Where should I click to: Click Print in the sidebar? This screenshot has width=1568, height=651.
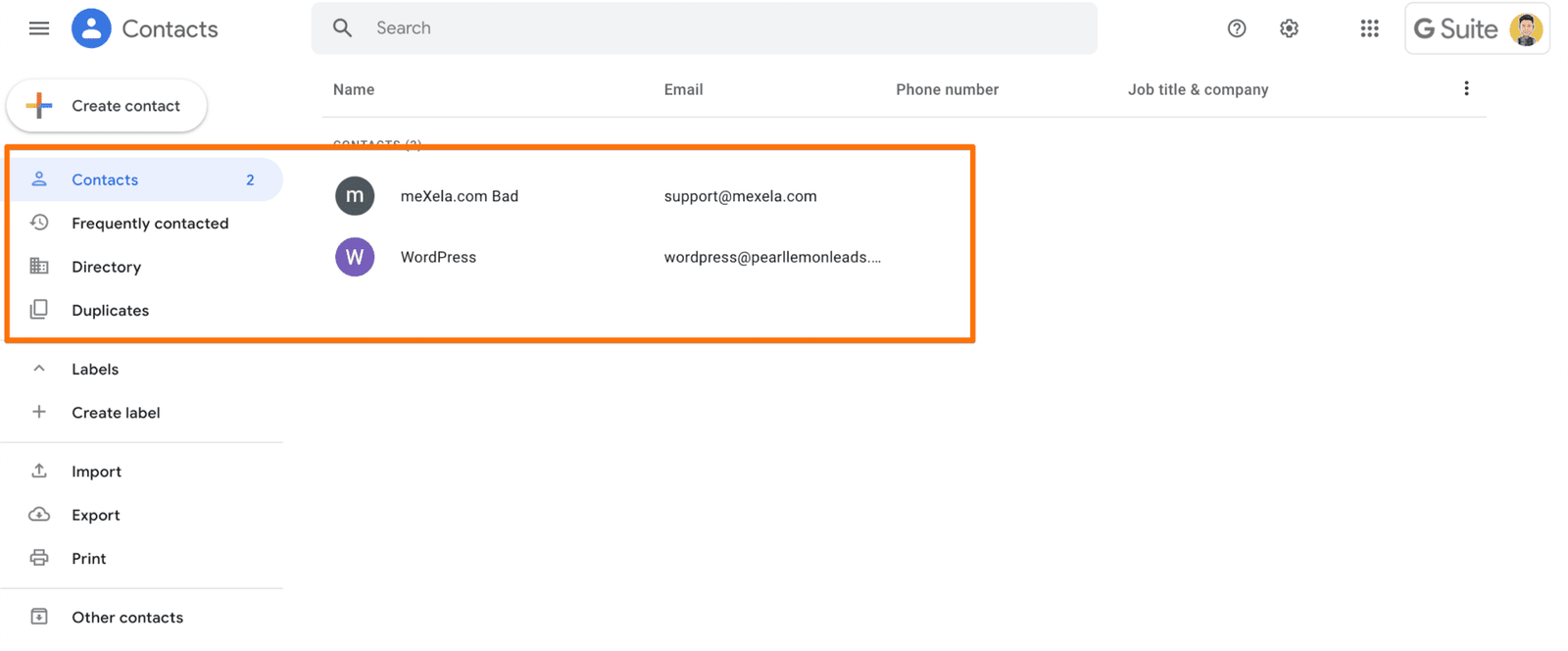(88, 559)
